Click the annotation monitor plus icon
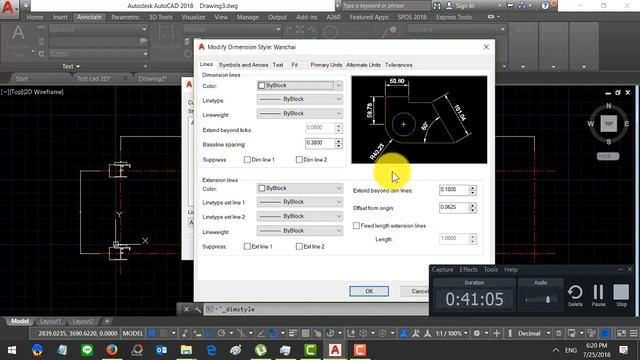640x360 pixels. coord(496,333)
